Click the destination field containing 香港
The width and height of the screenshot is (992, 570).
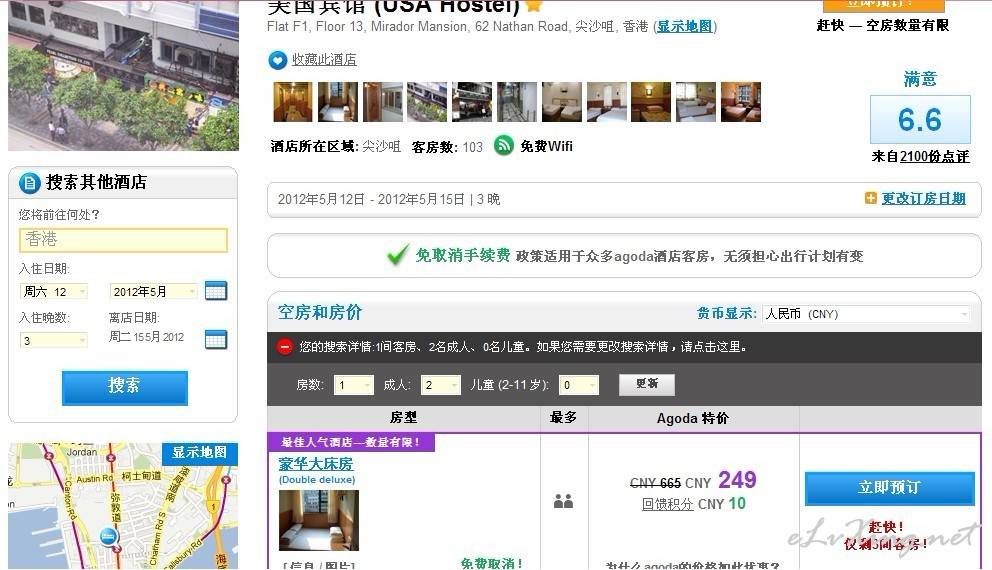[123, 240]
